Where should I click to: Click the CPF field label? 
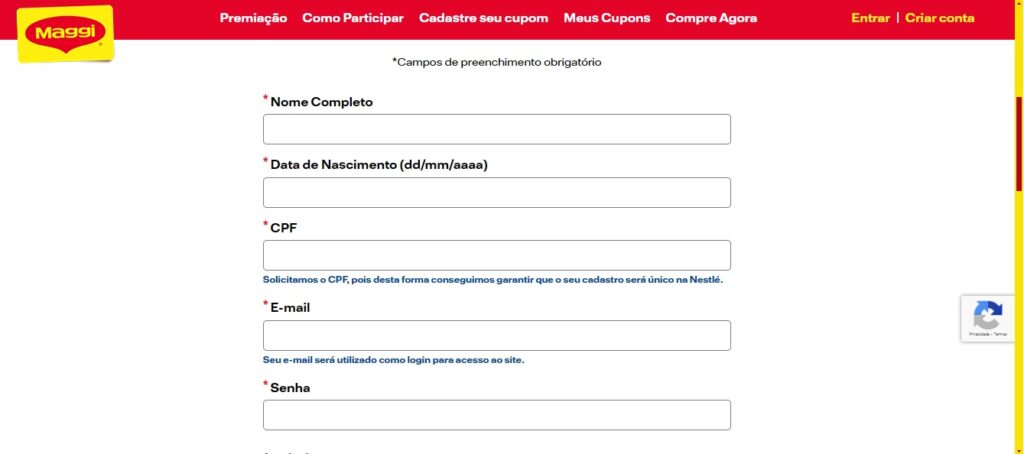coord(283,228)
